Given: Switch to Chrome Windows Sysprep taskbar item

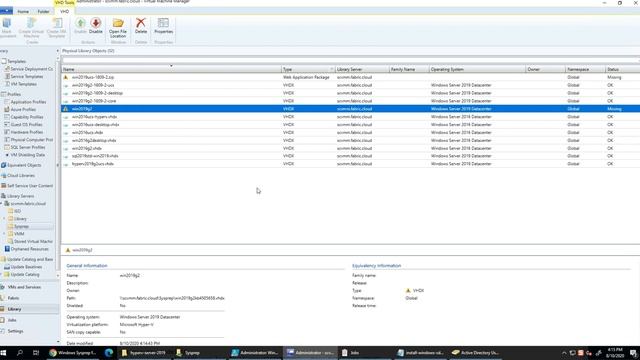Looking at the screenshot, I should tap(73, 353).
